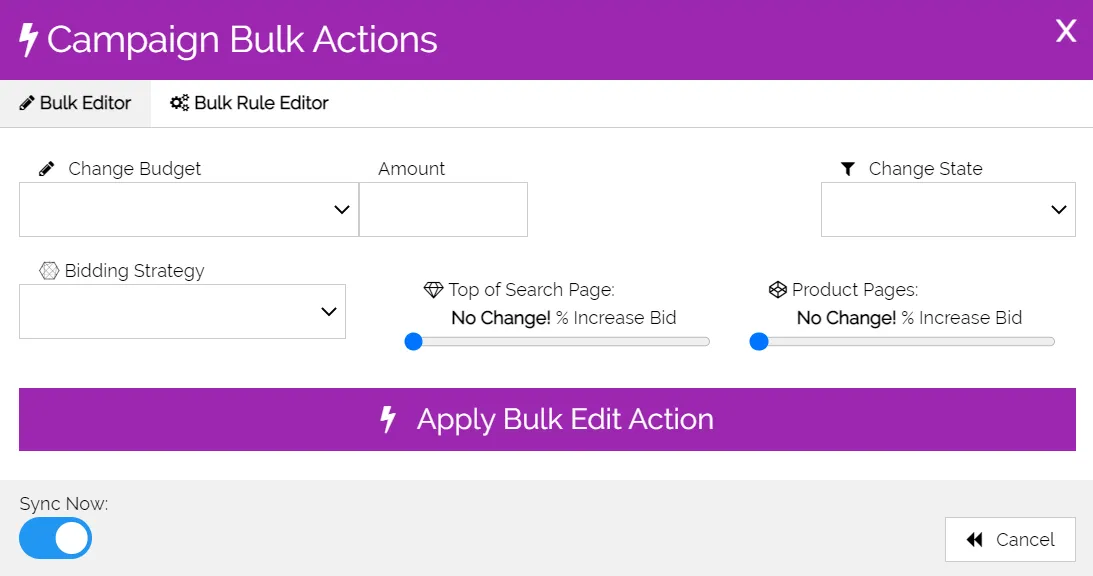The image size is (1093, 576).
Task: Close dialog with the X button
Action: [1066, 31]
